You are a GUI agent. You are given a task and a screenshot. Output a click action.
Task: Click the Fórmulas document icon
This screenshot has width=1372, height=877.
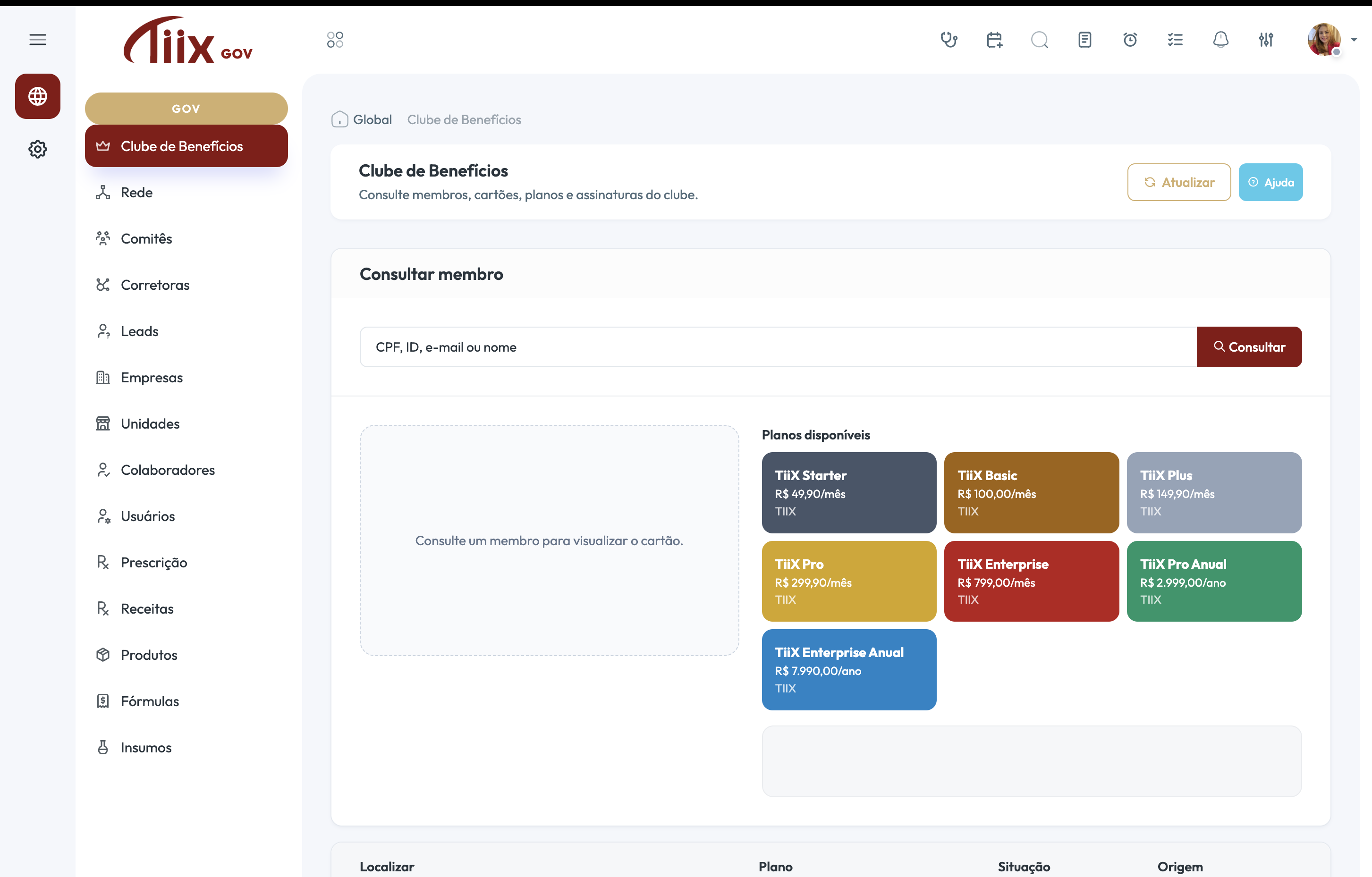(102, 700)
